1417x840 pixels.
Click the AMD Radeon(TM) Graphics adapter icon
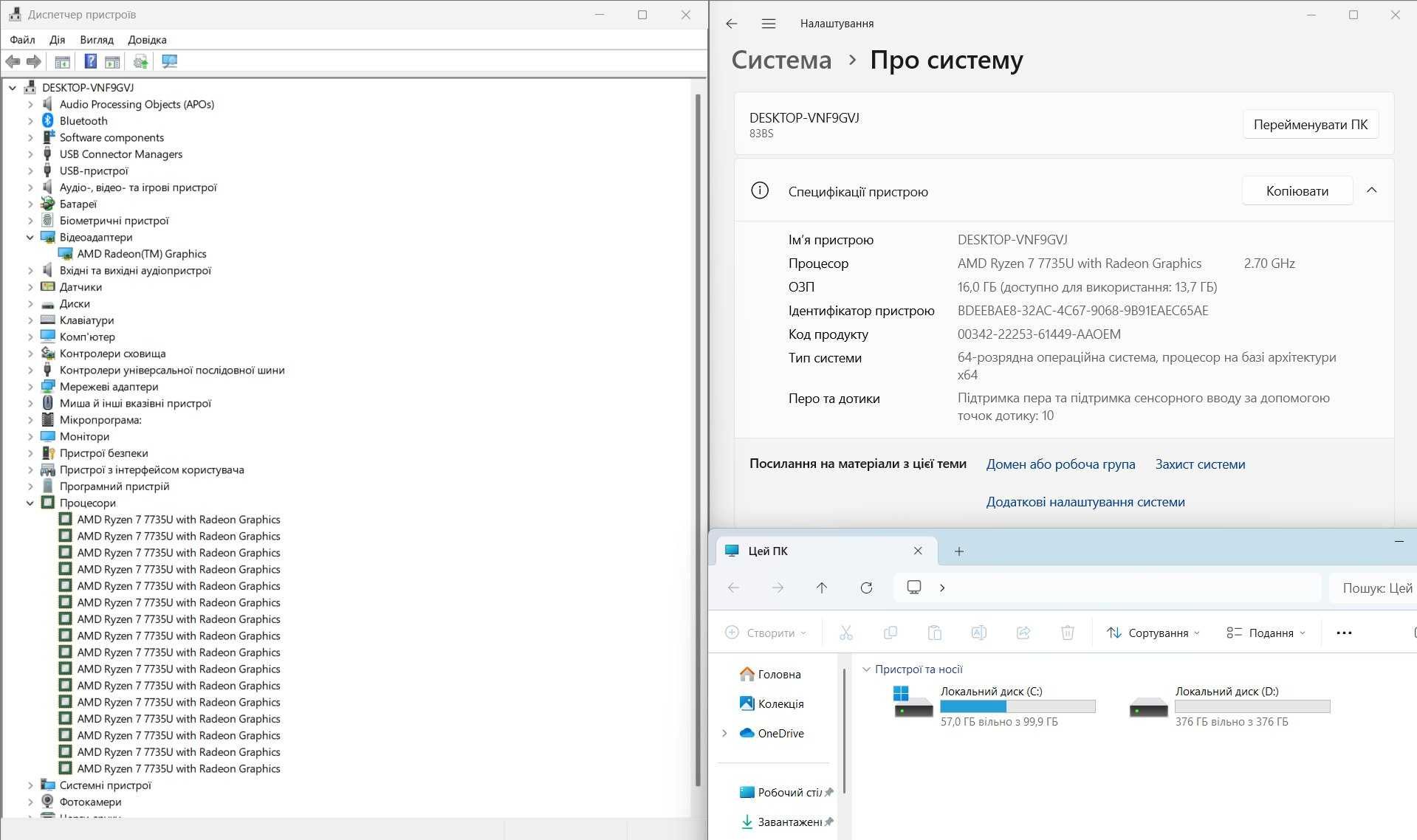(66, 253)
